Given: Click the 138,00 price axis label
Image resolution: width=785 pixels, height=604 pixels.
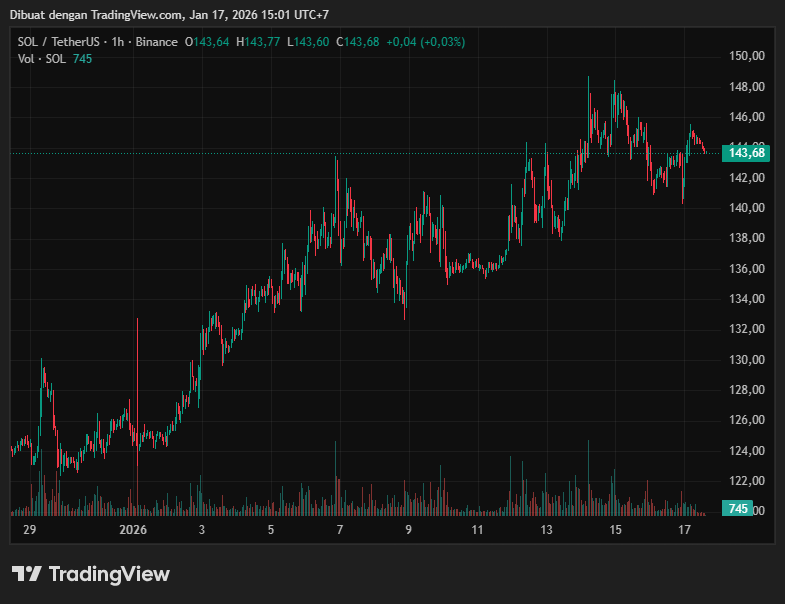Looking at the screenshot, I should click(x=747, y=238).
